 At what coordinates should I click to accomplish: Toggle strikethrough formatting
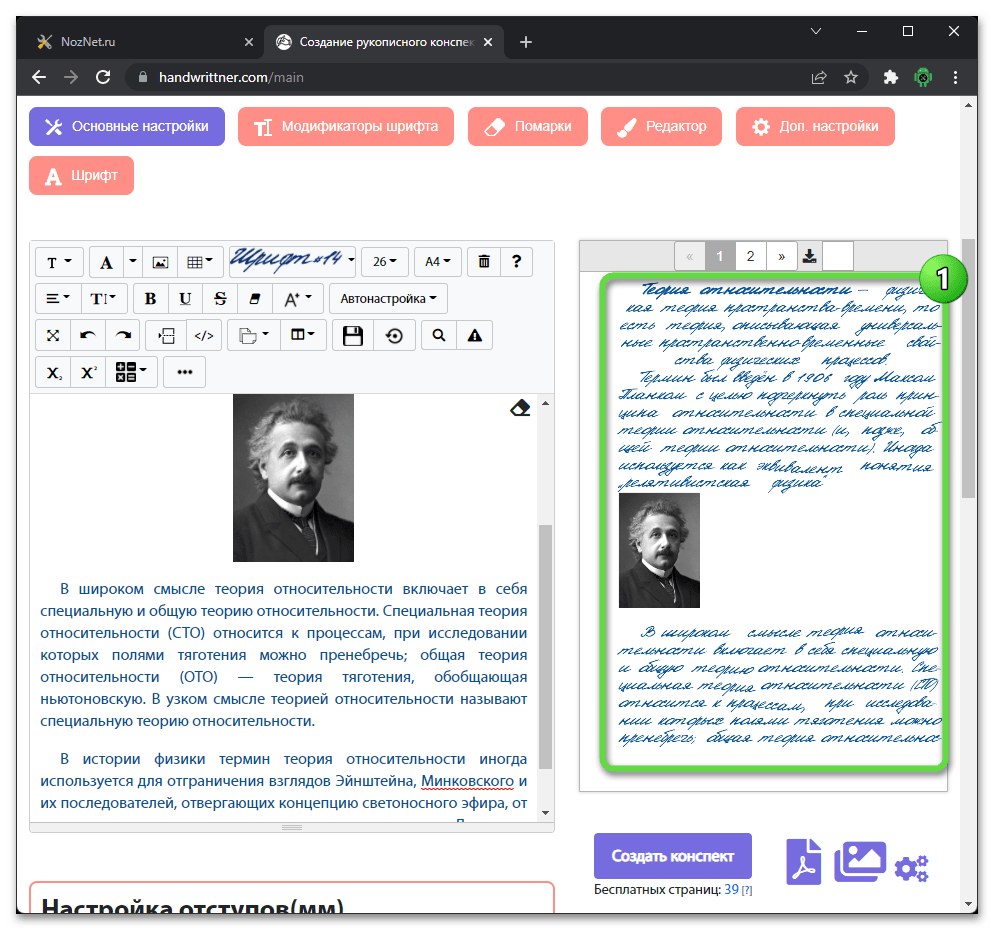click(x=220, y=298)
